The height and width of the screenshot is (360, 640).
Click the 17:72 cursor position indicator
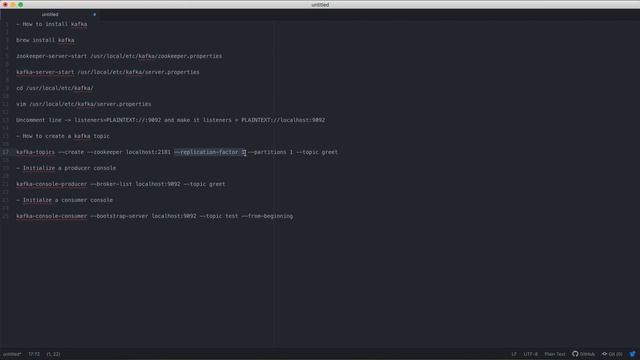[x=34, y=354]
